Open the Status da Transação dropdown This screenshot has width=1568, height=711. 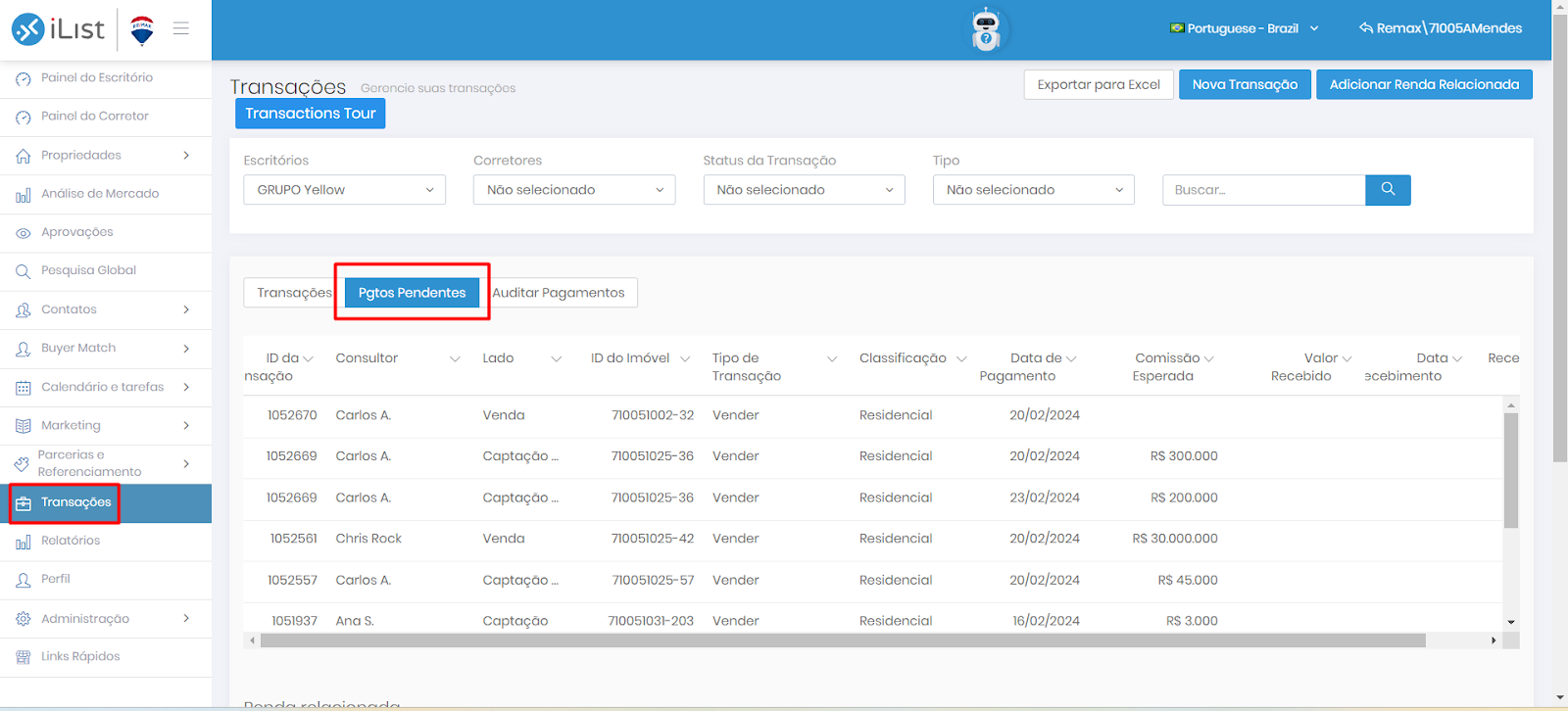(804, 190)
